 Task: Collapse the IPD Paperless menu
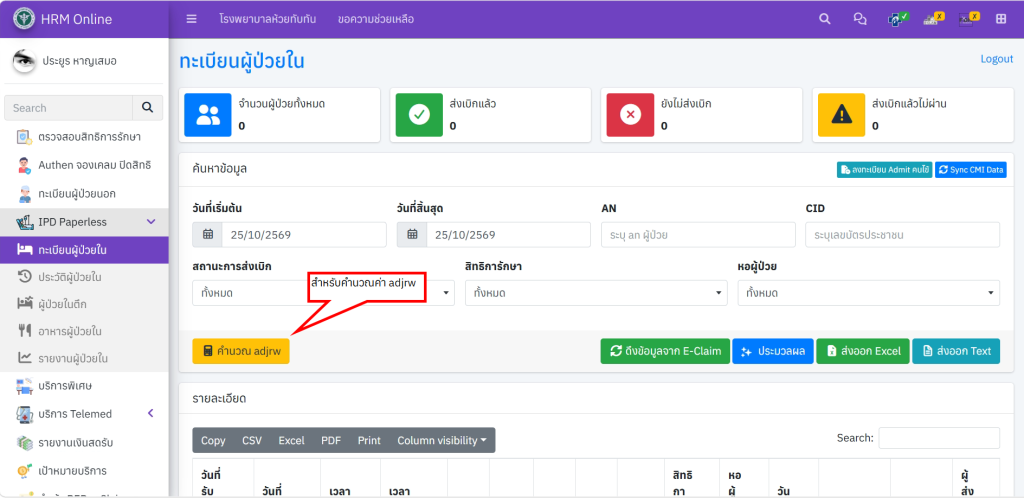tap(84, 222)
